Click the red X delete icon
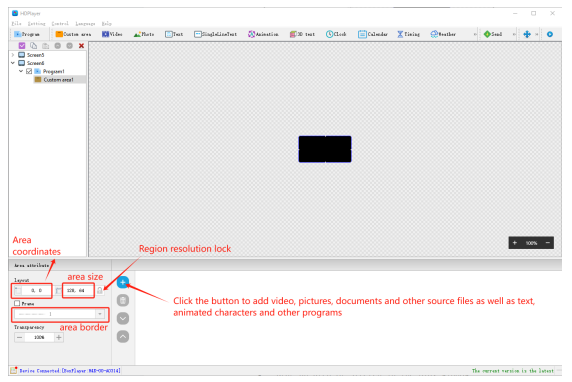Image resolution: width=572 pixels, height=382 pixels. click(x=81, y=46)
